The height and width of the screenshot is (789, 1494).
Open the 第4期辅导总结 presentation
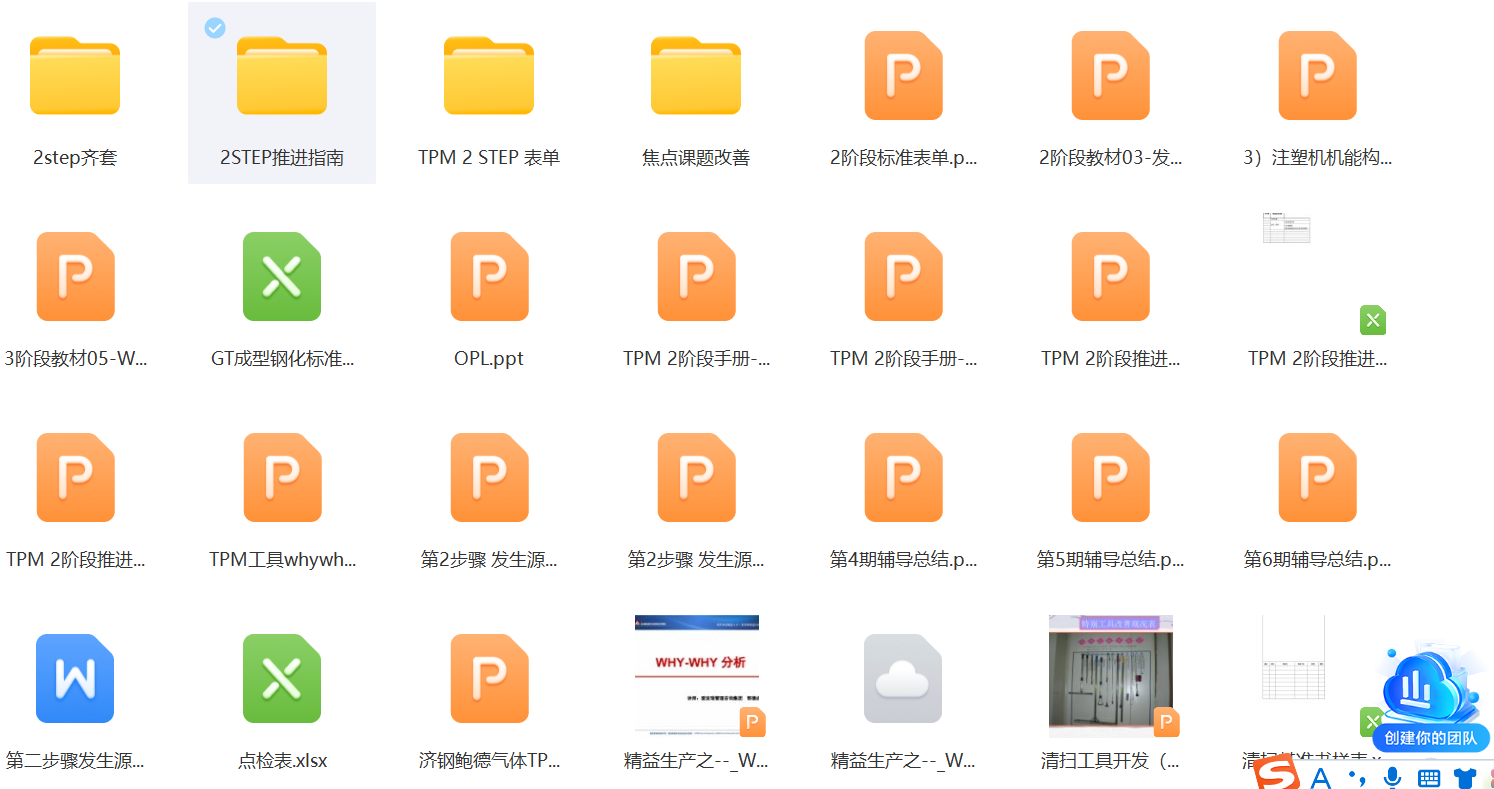point(903,478)
